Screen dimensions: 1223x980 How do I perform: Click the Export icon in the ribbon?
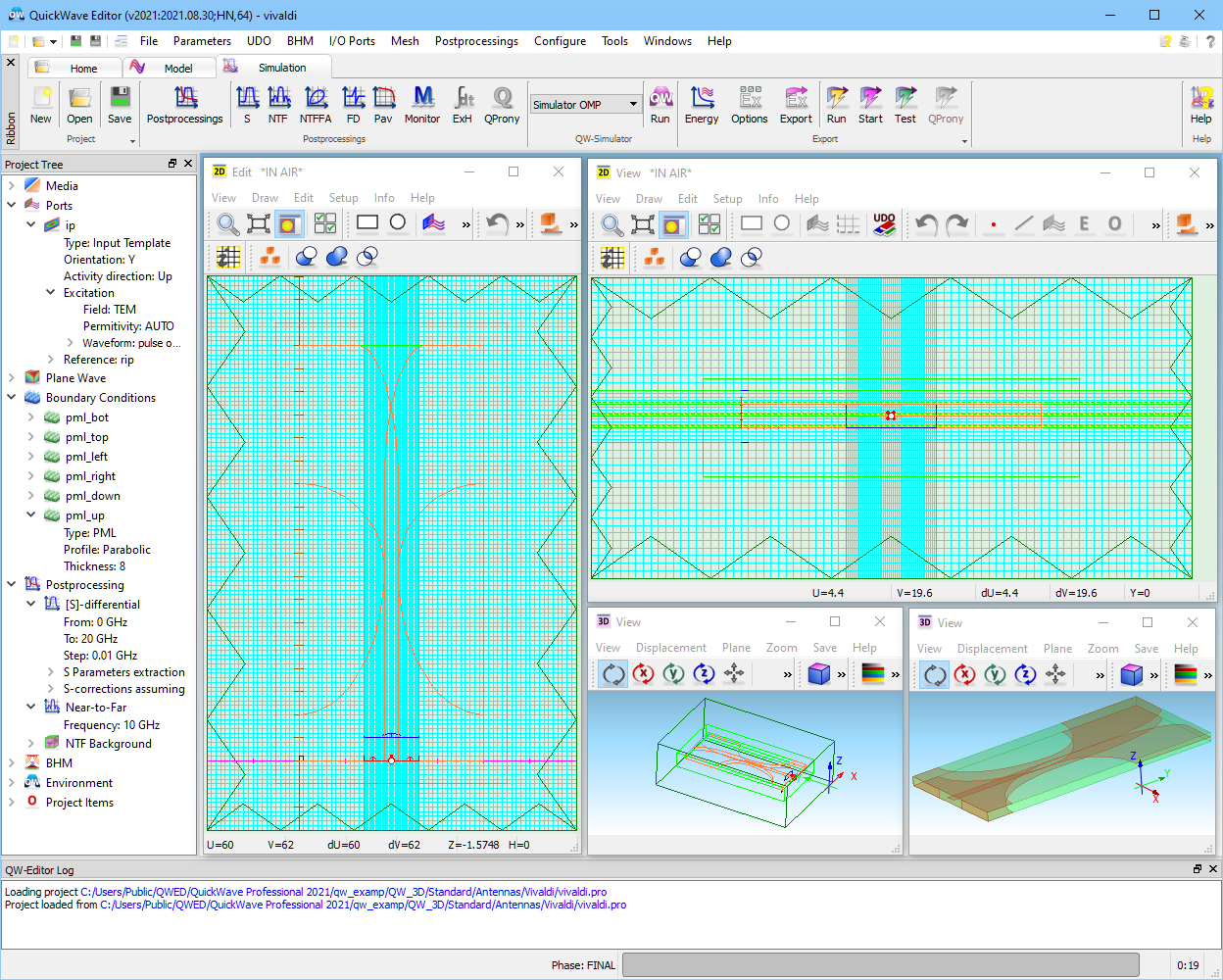pos(796,106)
